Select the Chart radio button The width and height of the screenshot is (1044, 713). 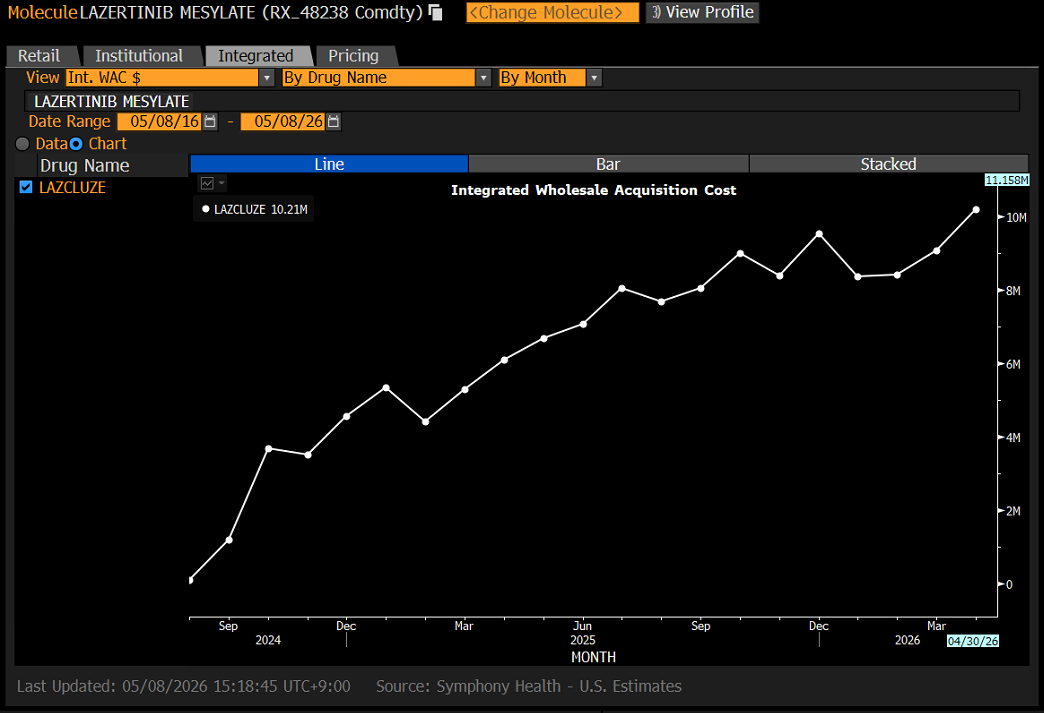pos(76,144)
